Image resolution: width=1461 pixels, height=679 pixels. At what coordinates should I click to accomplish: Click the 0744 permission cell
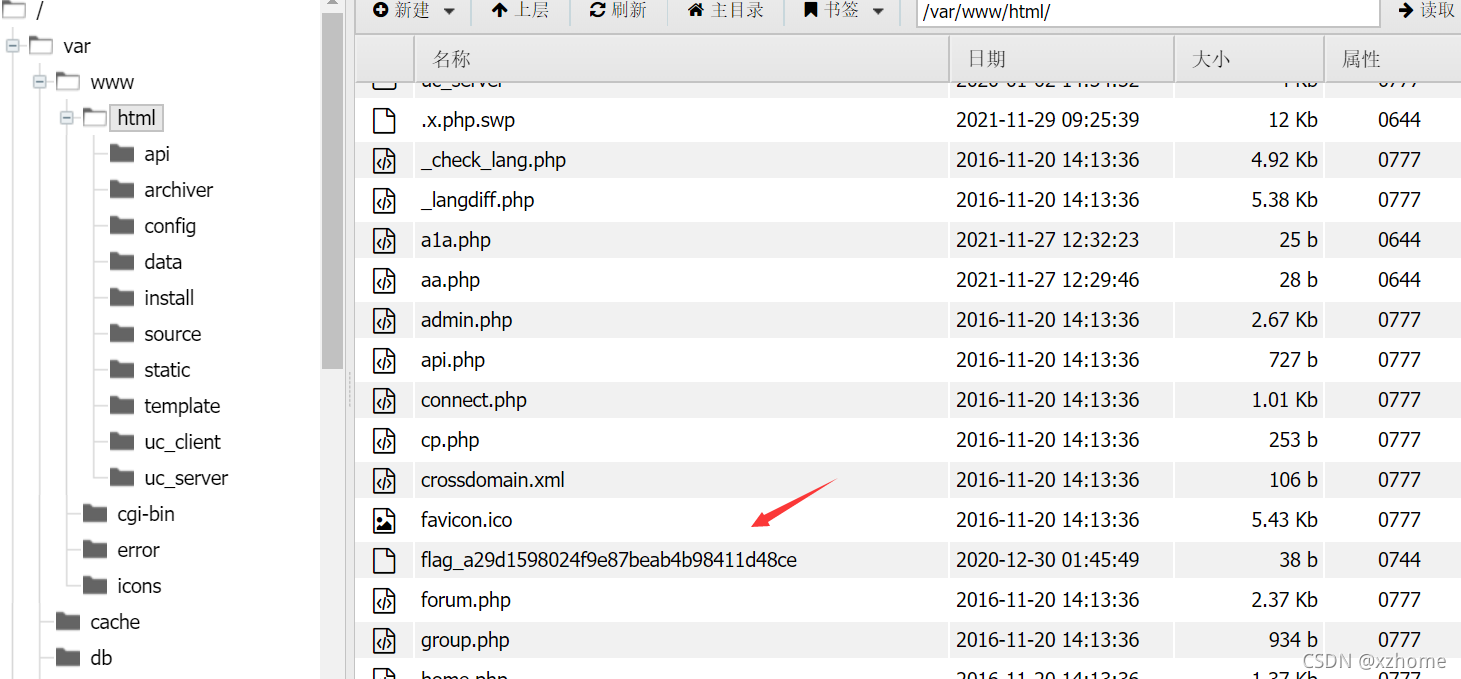1399,560
